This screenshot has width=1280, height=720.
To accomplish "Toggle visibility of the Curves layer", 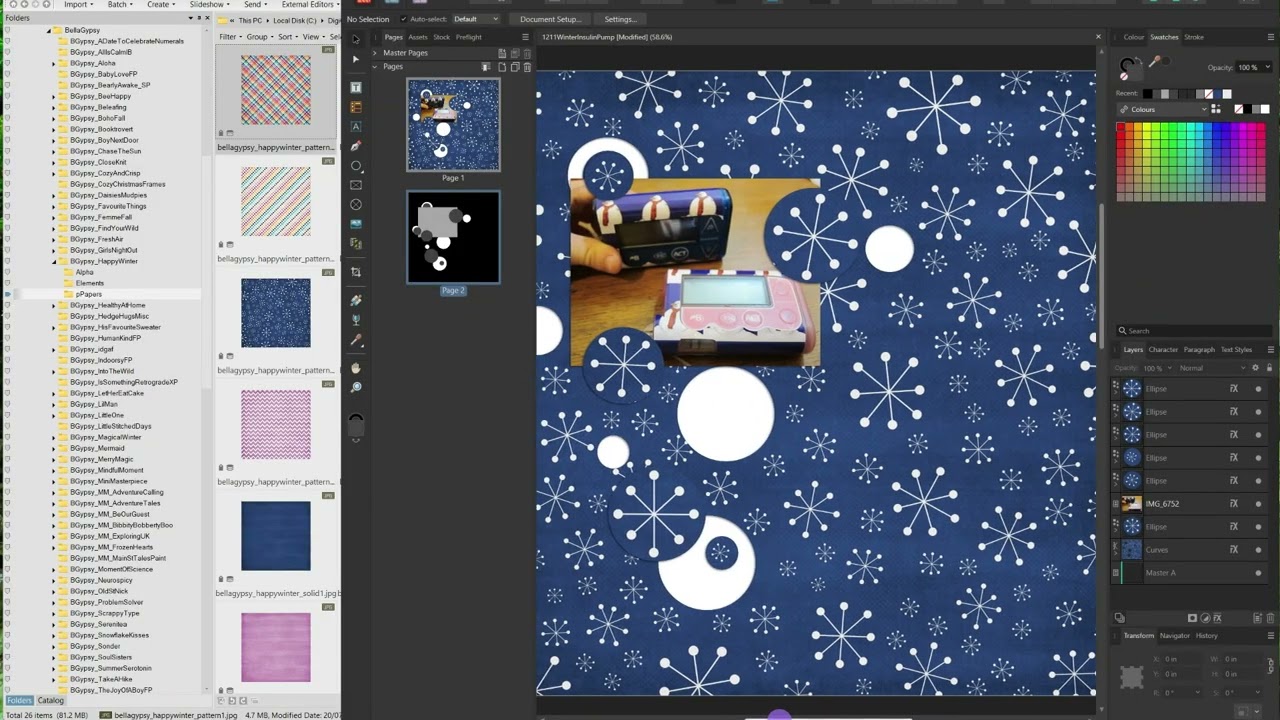I will tap(1258, 550).
